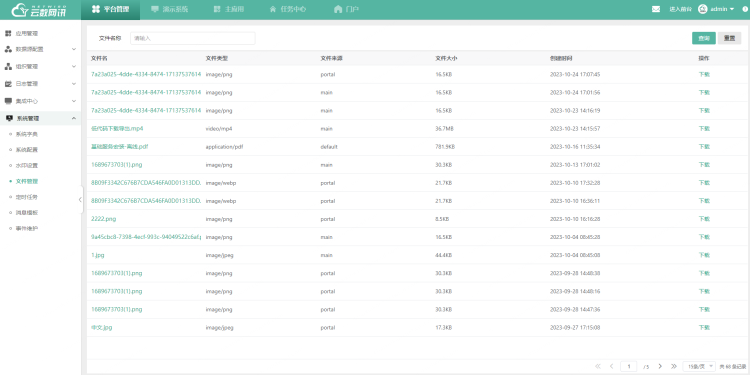Viewport: 750px width, 375px height.
Task: Open 系统配置 in the sidebar
Action: (x=27, y=150)
